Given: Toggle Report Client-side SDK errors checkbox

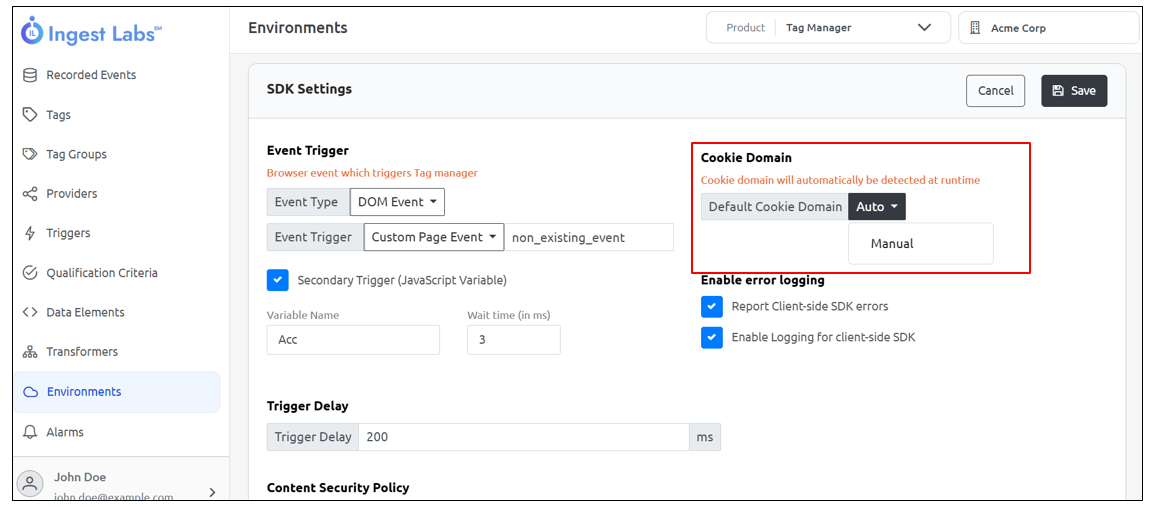Looking at the screenshot, I should coord(711,306).
